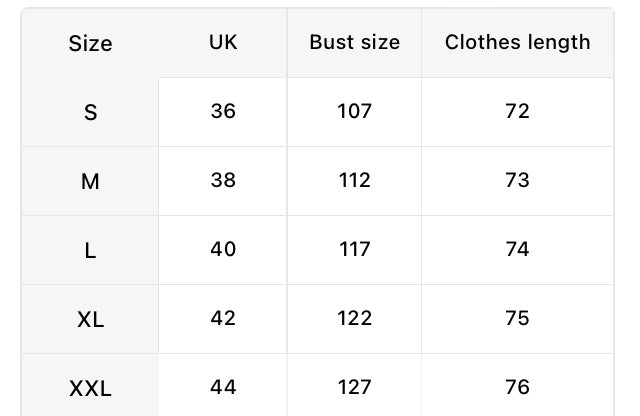Click the Size column header
640x416 pixels.
pyautogui.click(x=90, y=44)
